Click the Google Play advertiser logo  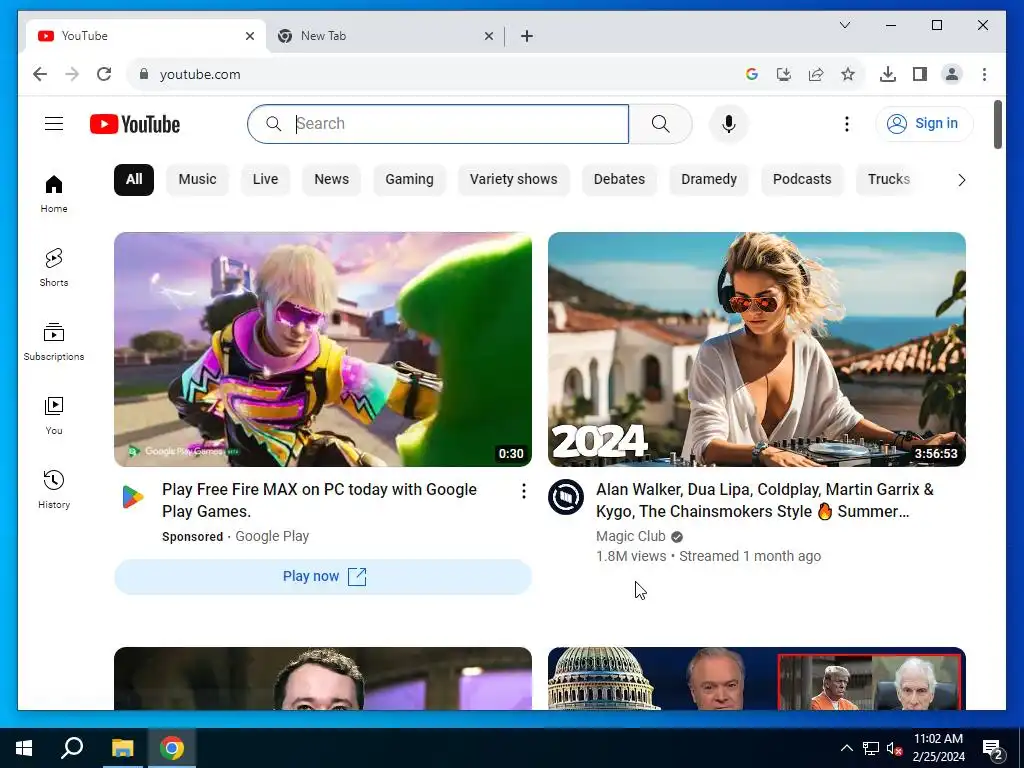pos(133,497)
